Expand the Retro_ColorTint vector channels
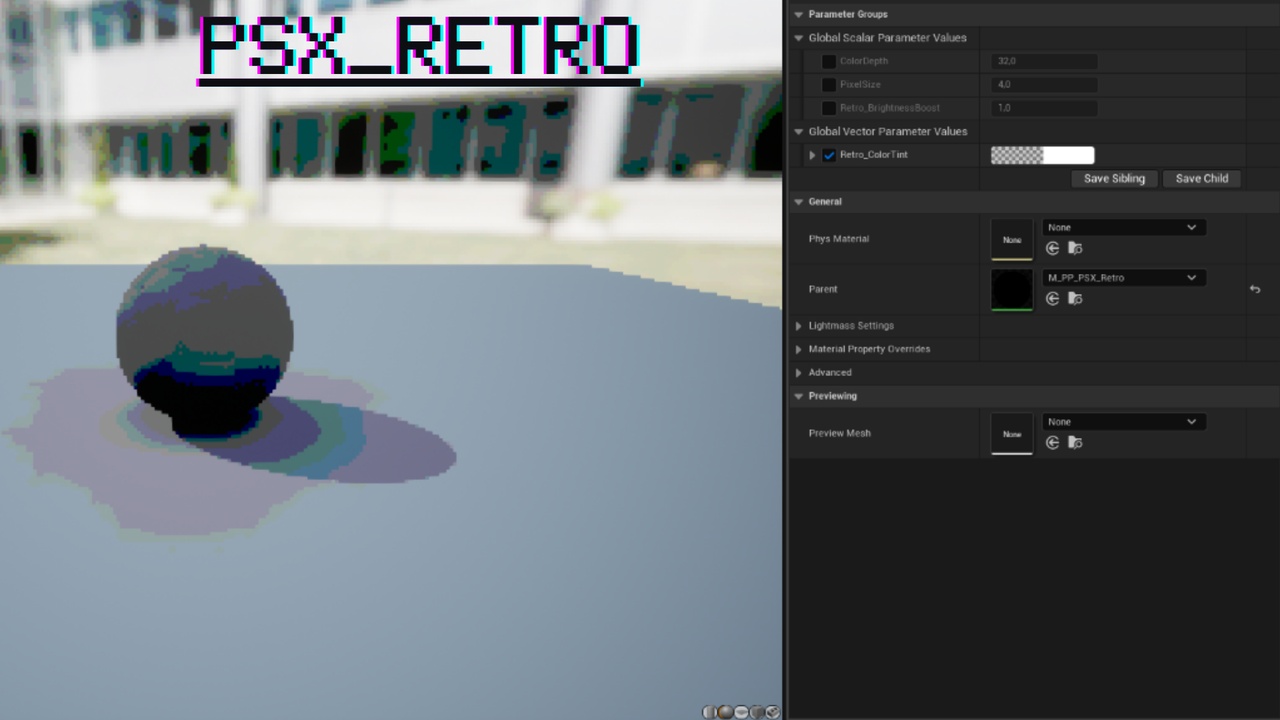The width and height of the screenshot is (1280, 720). click(813, 155)
